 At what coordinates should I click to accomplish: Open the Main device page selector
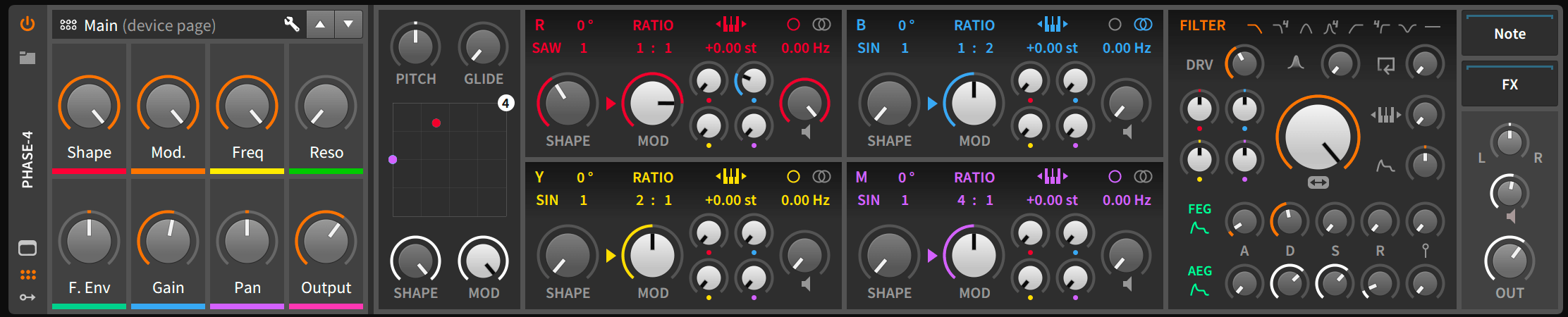[x=149, y=25]
